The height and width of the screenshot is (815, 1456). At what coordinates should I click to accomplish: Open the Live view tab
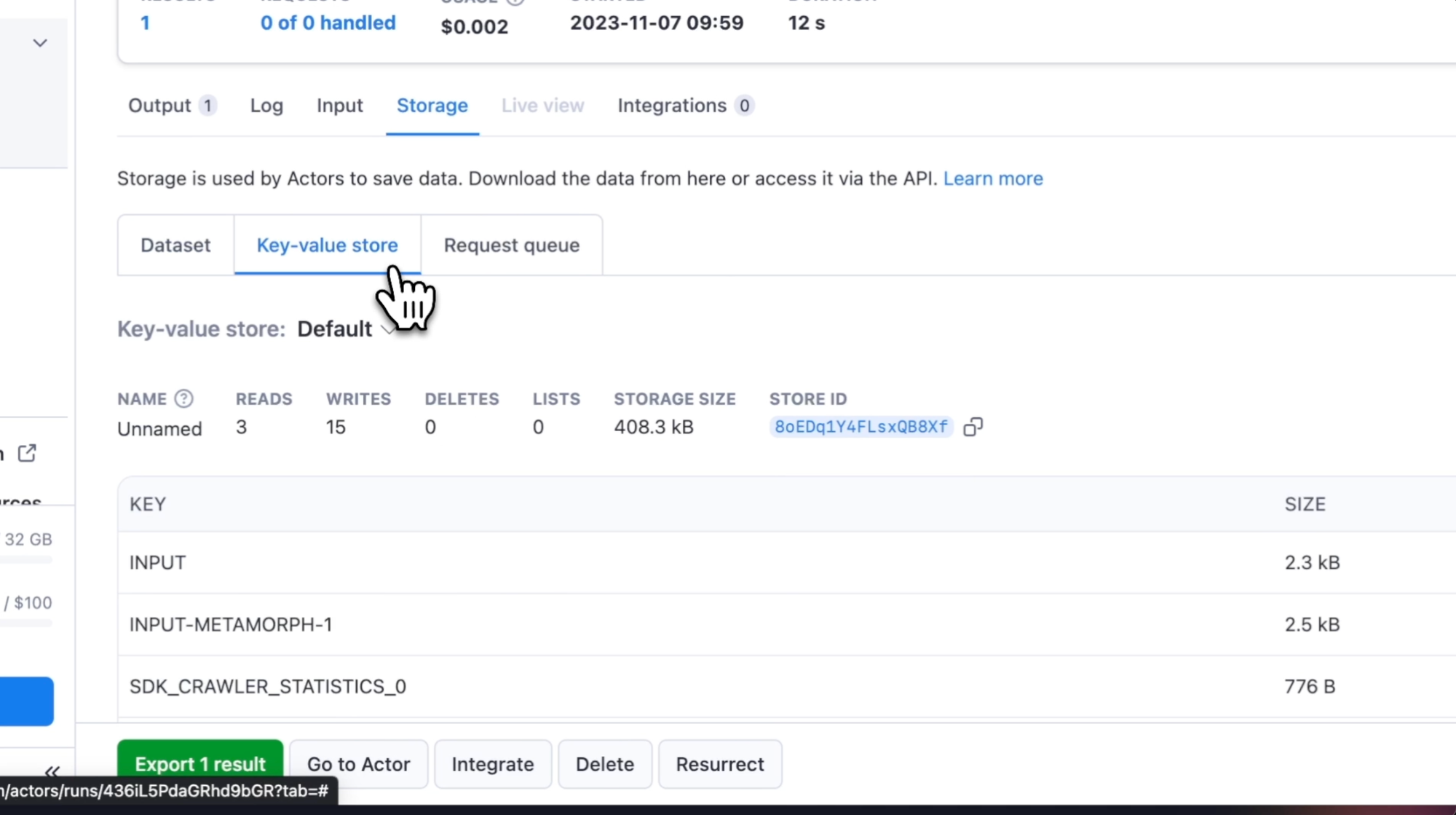[542, 106]
